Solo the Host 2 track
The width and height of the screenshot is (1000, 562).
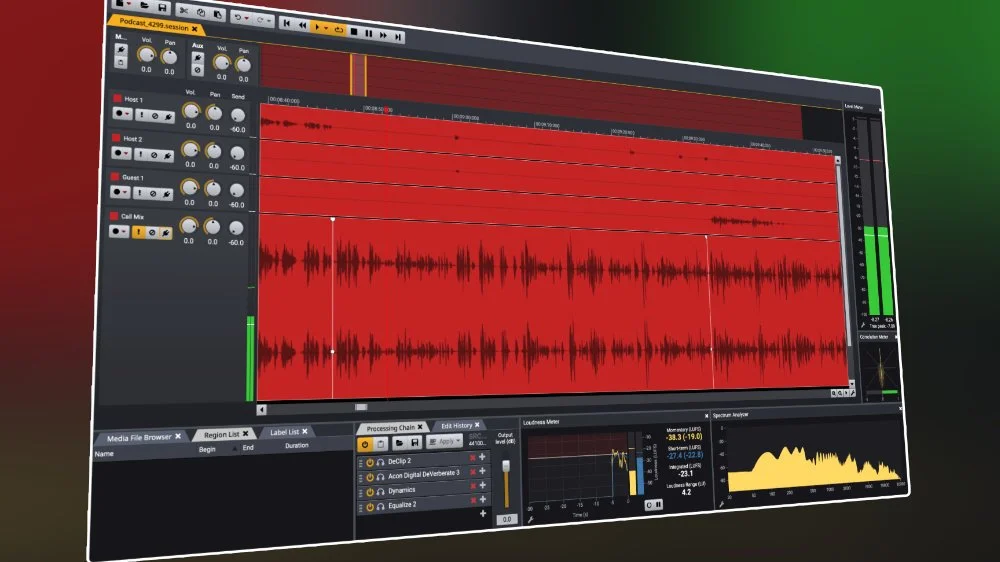coord(140,154)
